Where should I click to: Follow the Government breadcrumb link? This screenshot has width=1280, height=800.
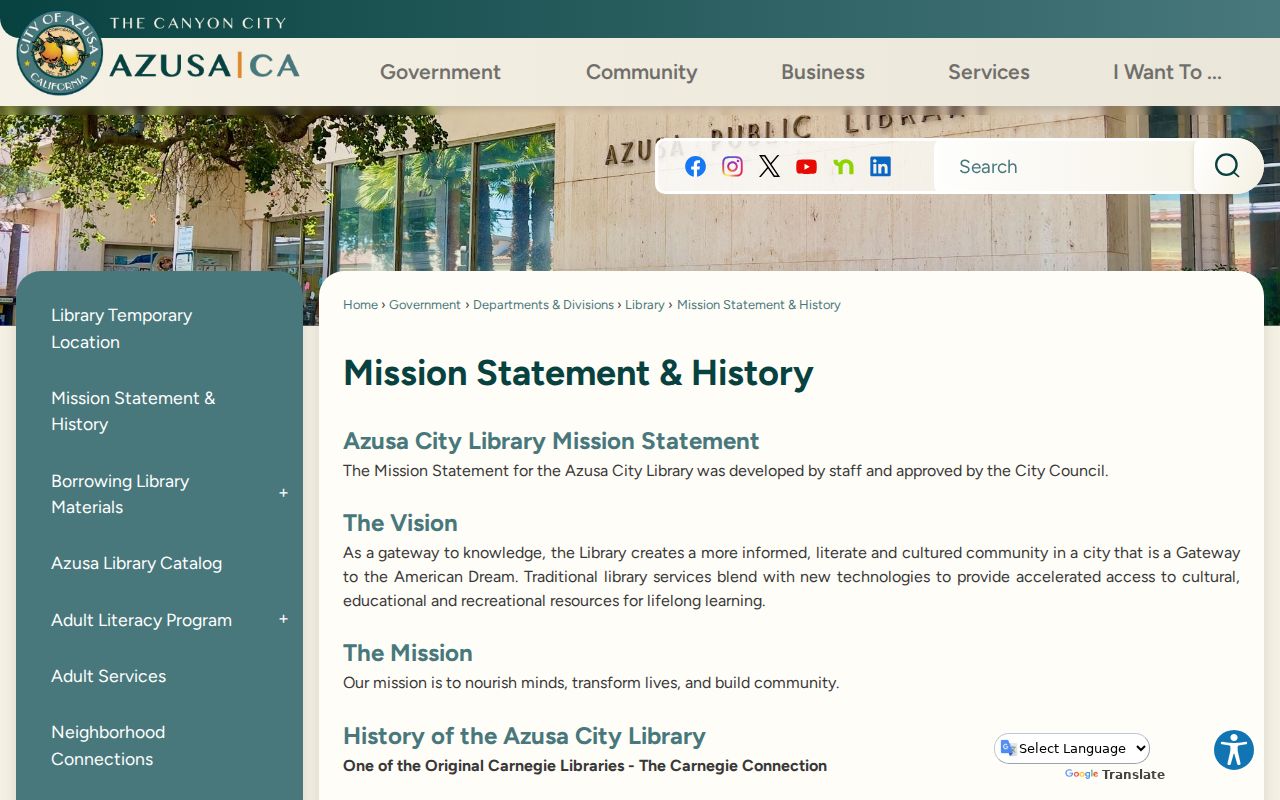pos(425,305)
